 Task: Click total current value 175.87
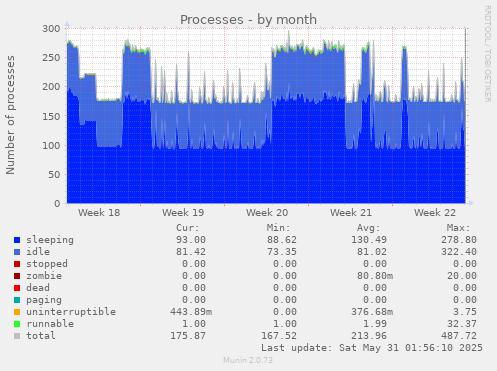188,336
